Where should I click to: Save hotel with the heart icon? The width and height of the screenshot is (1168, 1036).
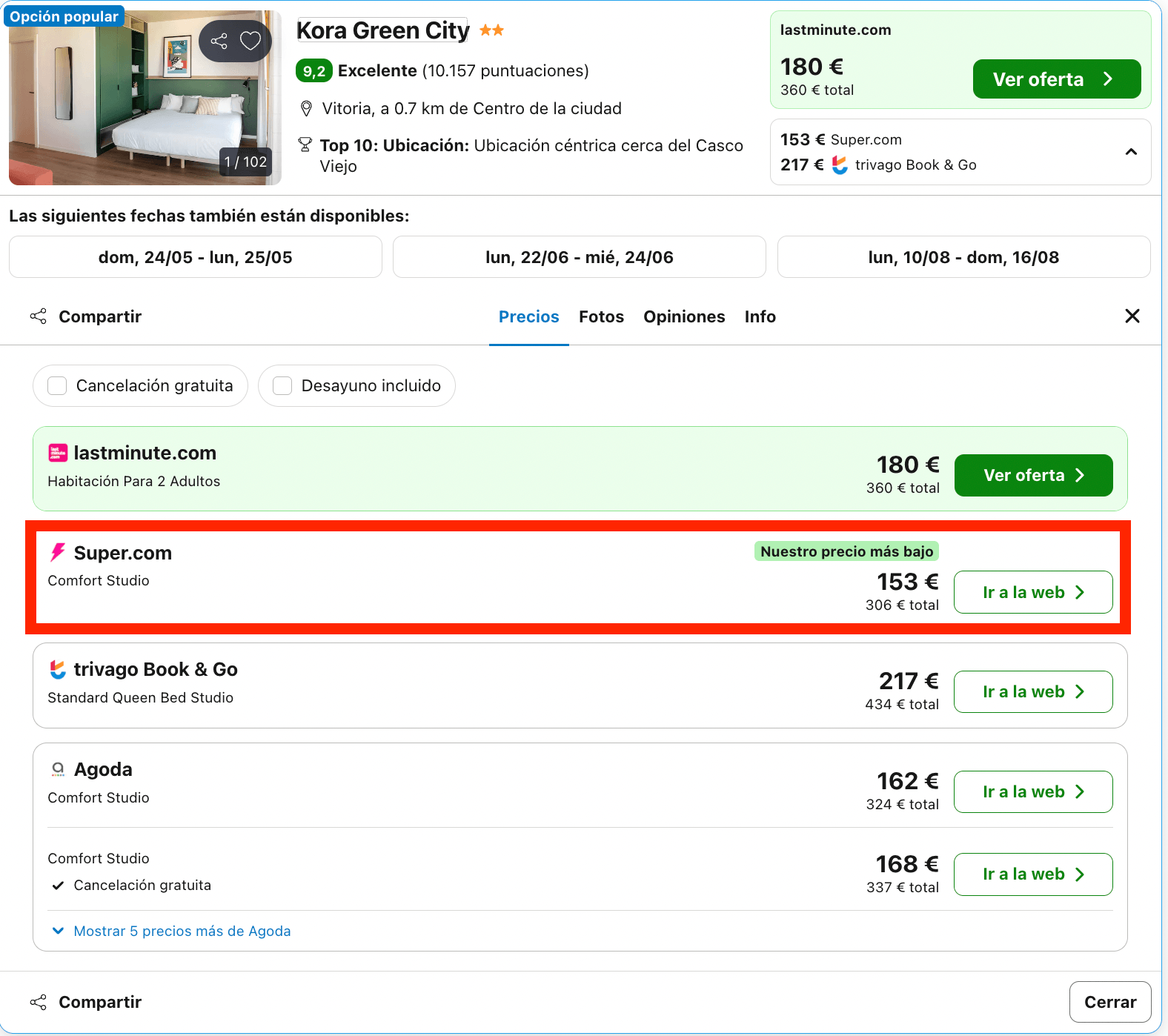pos(250,41)
